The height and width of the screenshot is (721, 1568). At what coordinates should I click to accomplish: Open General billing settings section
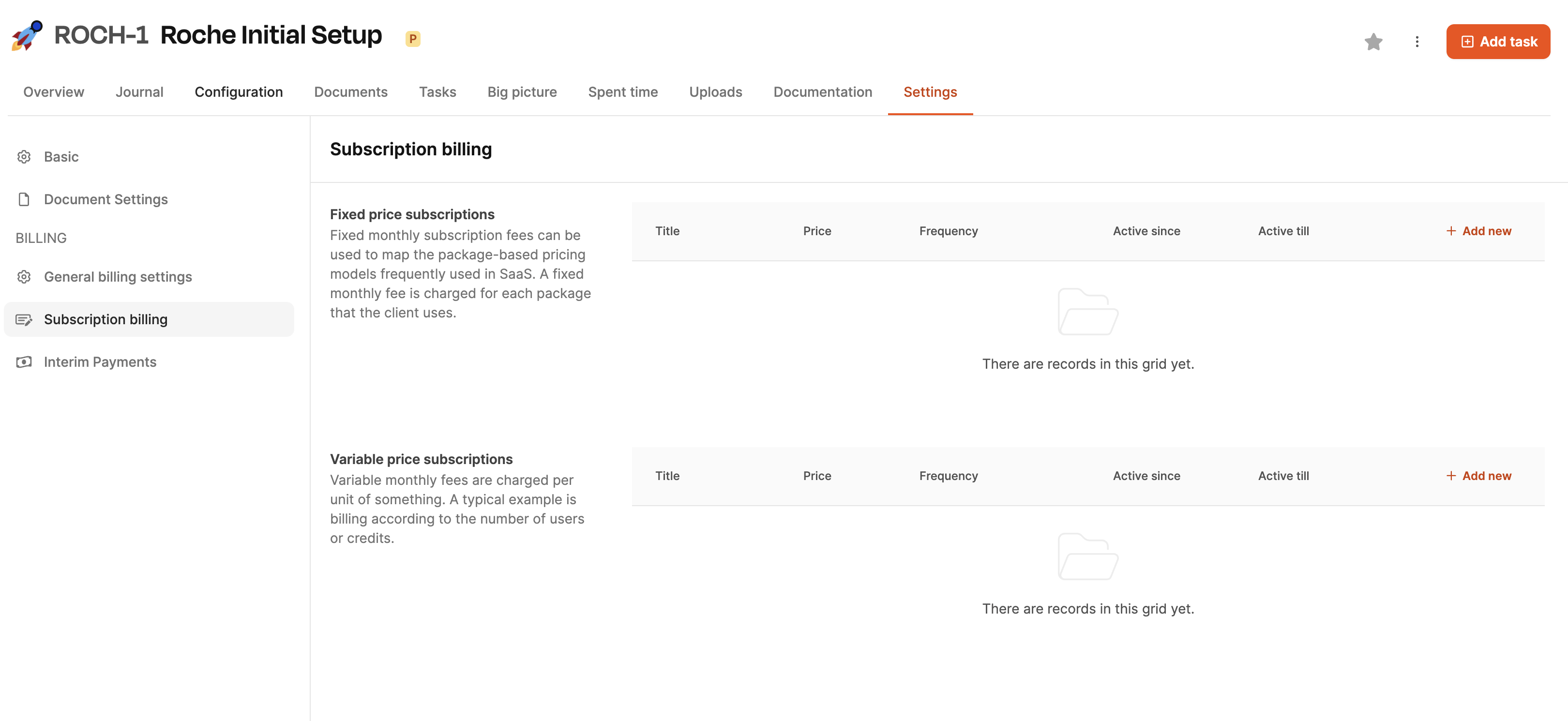pyautogui.click(x=118, y=277)
